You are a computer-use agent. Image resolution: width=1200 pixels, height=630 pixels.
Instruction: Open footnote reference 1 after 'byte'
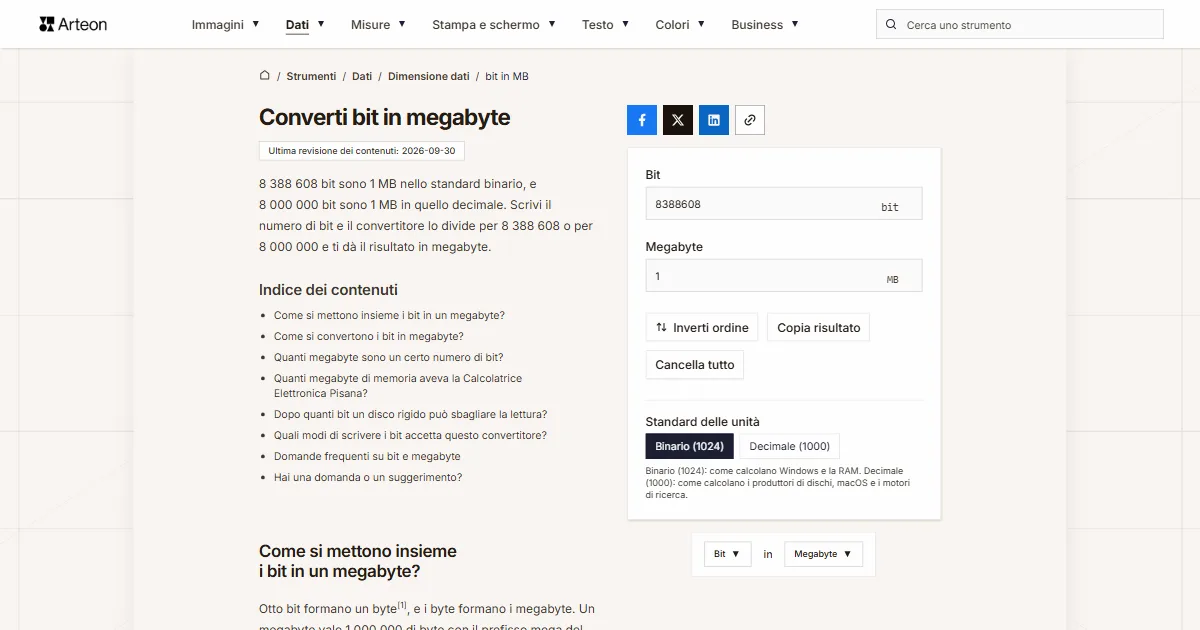pyautogui.click(x=402, y=605)
